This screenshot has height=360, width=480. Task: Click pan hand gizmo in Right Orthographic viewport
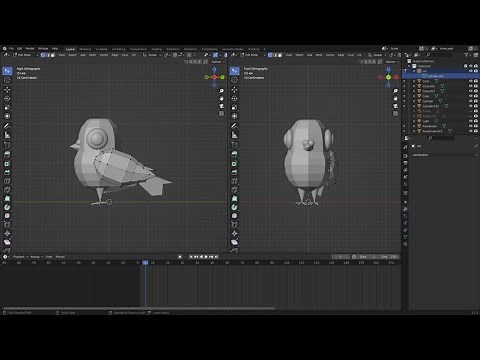(221, 98)
